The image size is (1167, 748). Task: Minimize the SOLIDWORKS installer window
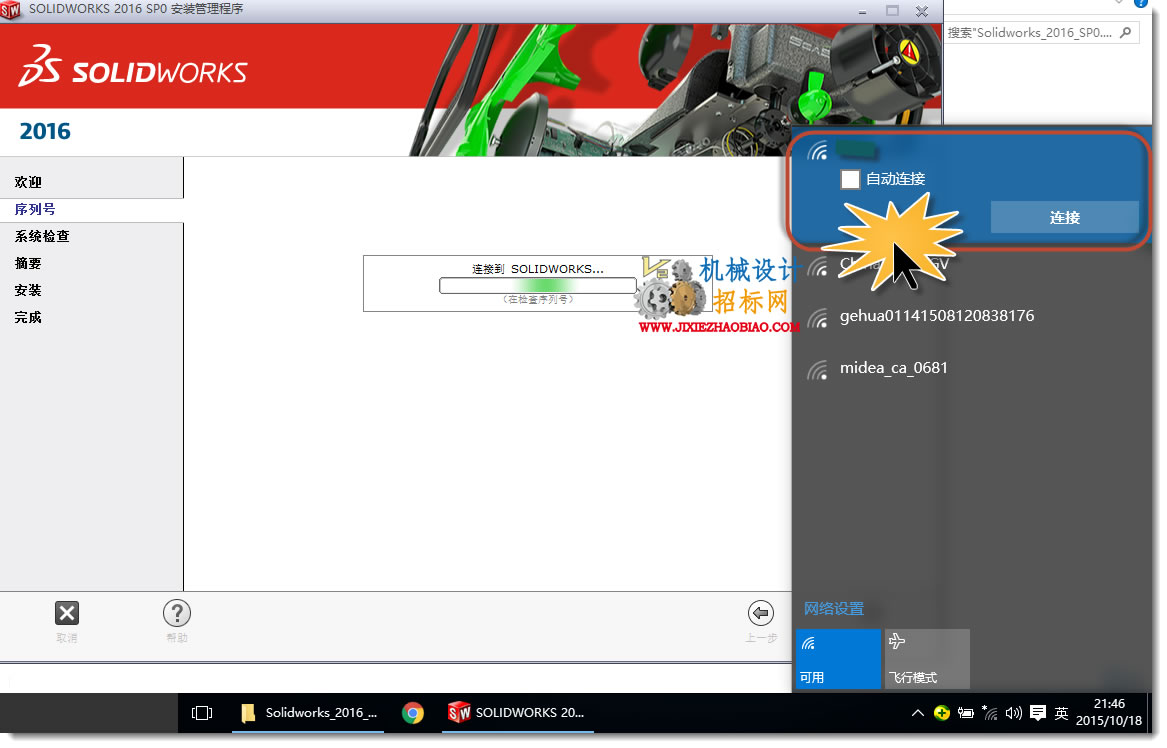pyautogui.click(x=862, y=11)
